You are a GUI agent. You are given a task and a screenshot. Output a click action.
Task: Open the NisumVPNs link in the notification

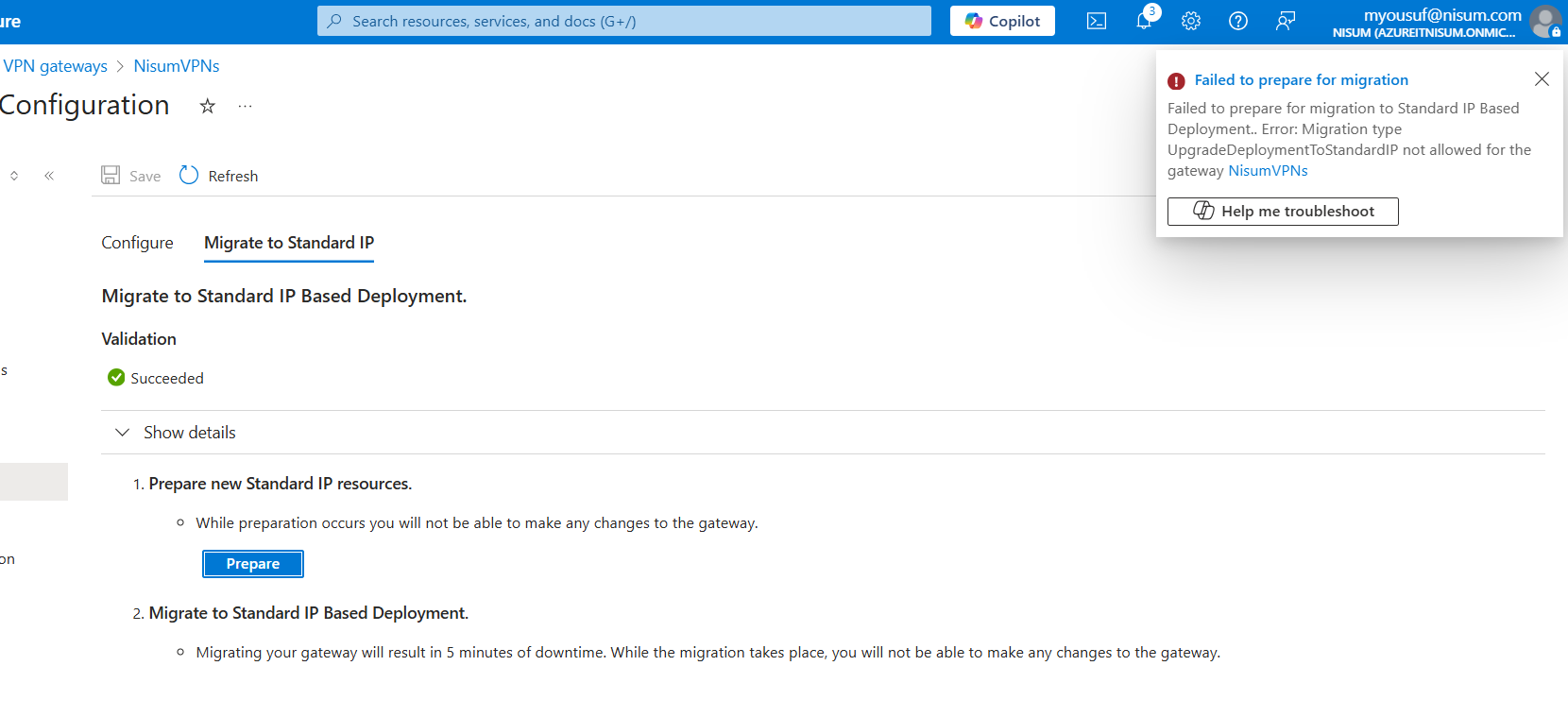pyautogui.click(x=1268, y=171)
